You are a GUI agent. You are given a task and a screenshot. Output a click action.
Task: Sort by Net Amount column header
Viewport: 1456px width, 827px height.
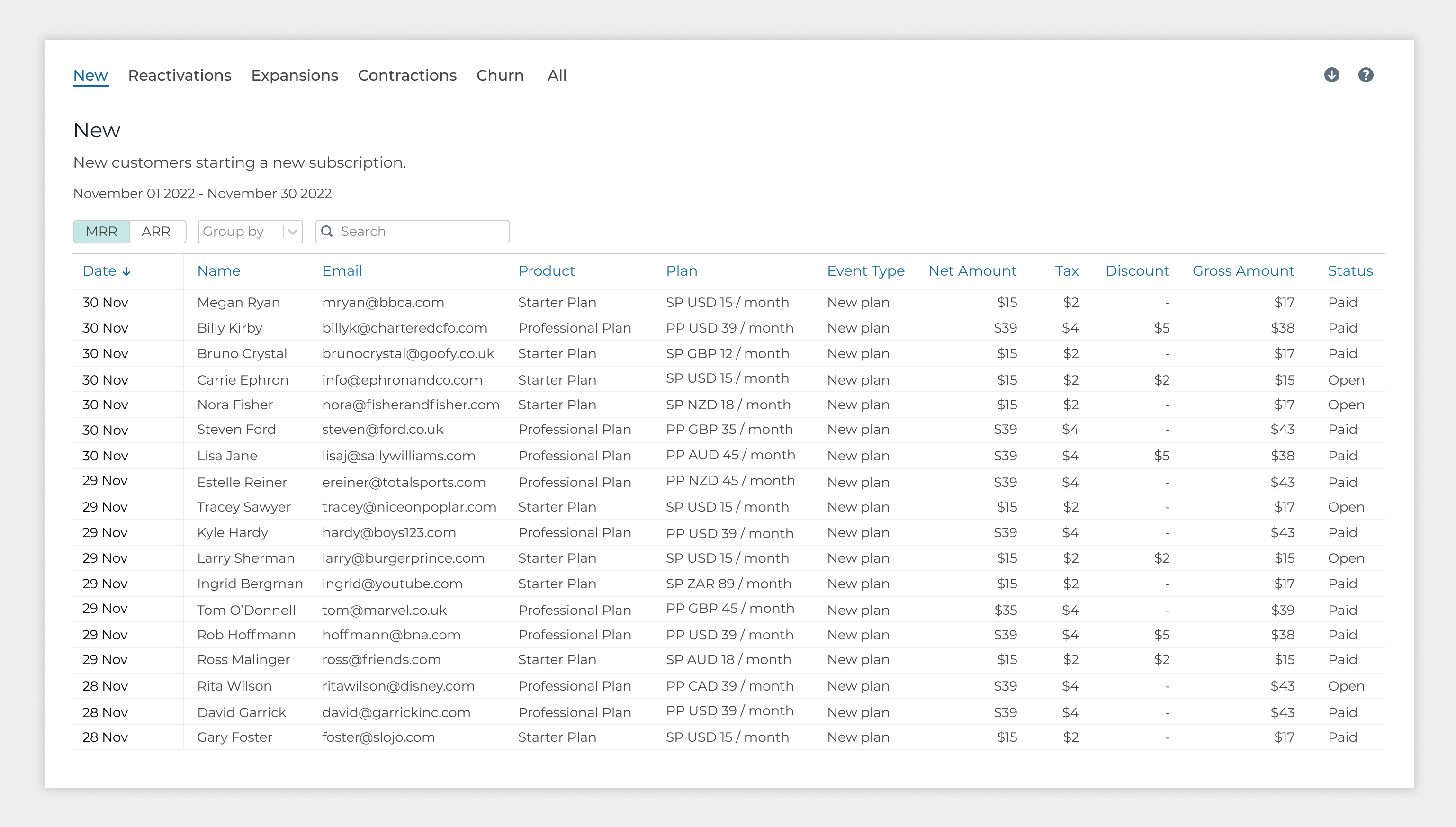point(972,271)
